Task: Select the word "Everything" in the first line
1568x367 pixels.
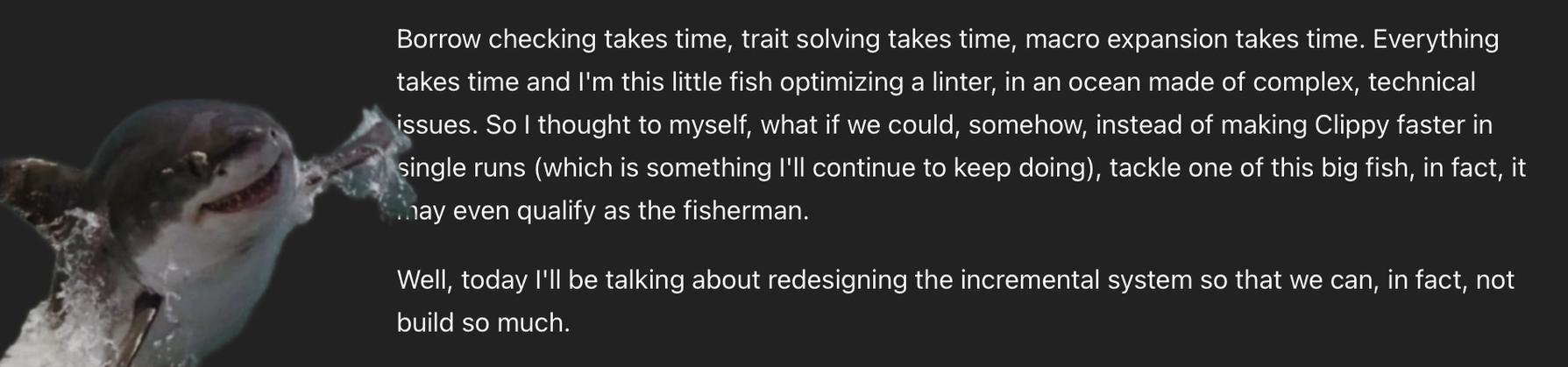Action: pos(1436,39)
